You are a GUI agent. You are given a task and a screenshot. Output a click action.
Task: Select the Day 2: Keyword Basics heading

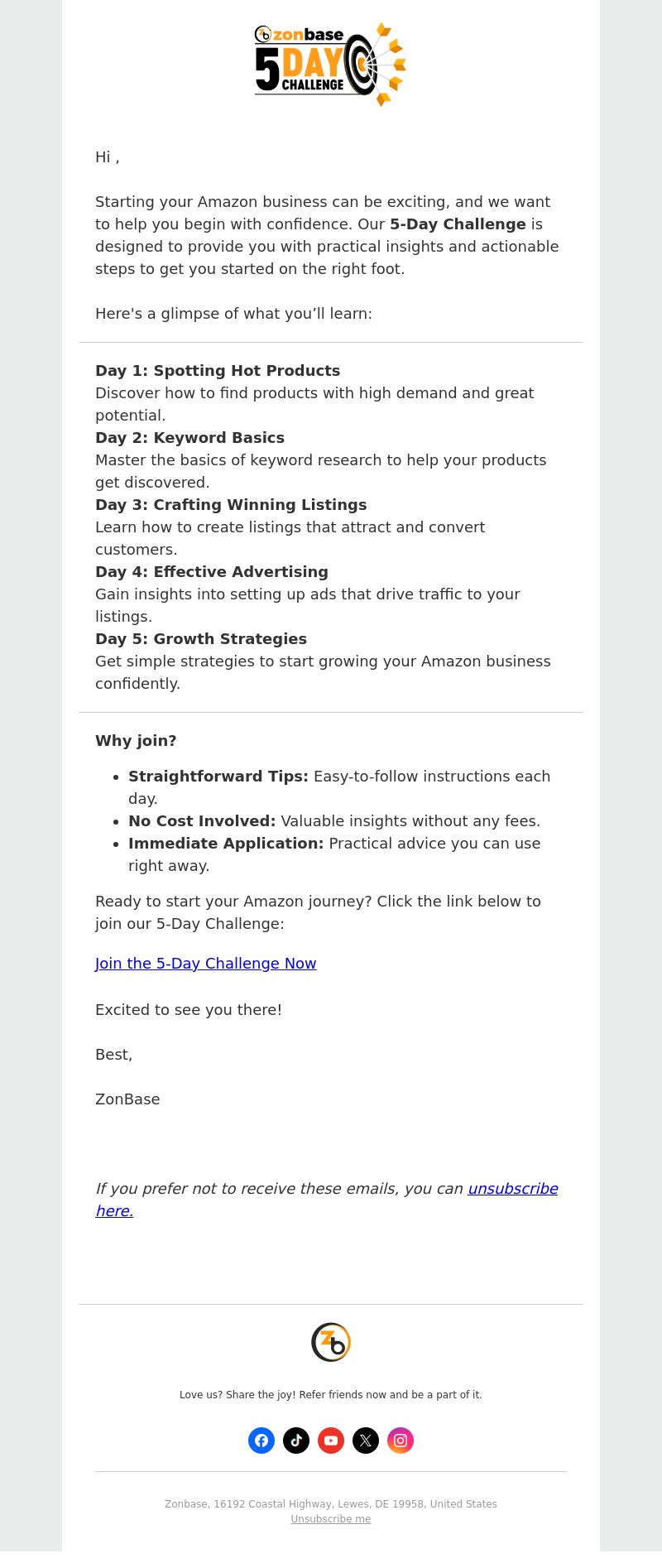coord(189,438)
